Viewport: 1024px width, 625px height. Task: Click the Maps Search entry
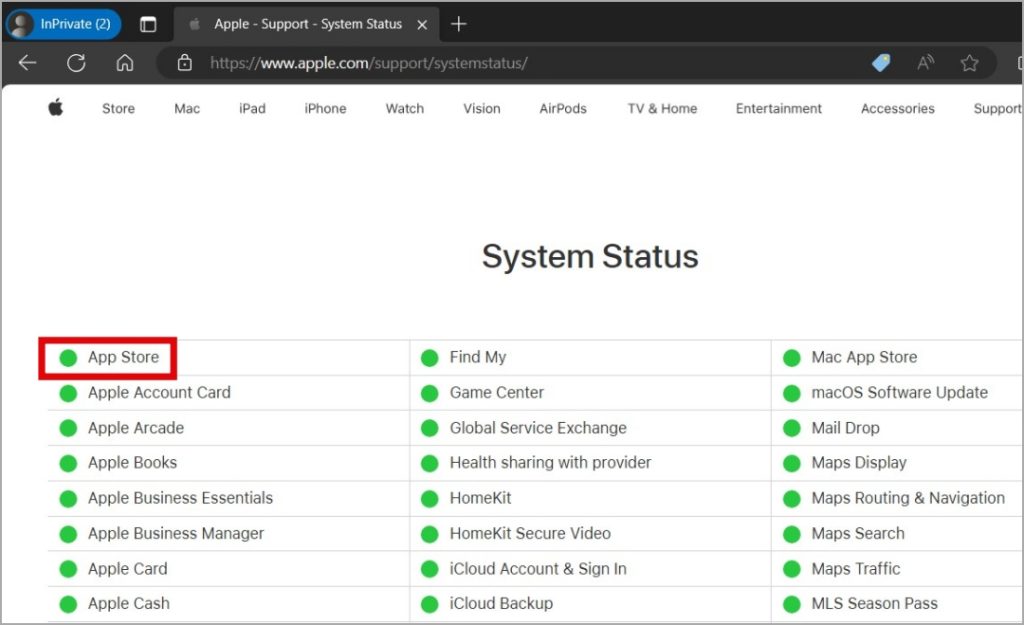click(x=858, y=534)
